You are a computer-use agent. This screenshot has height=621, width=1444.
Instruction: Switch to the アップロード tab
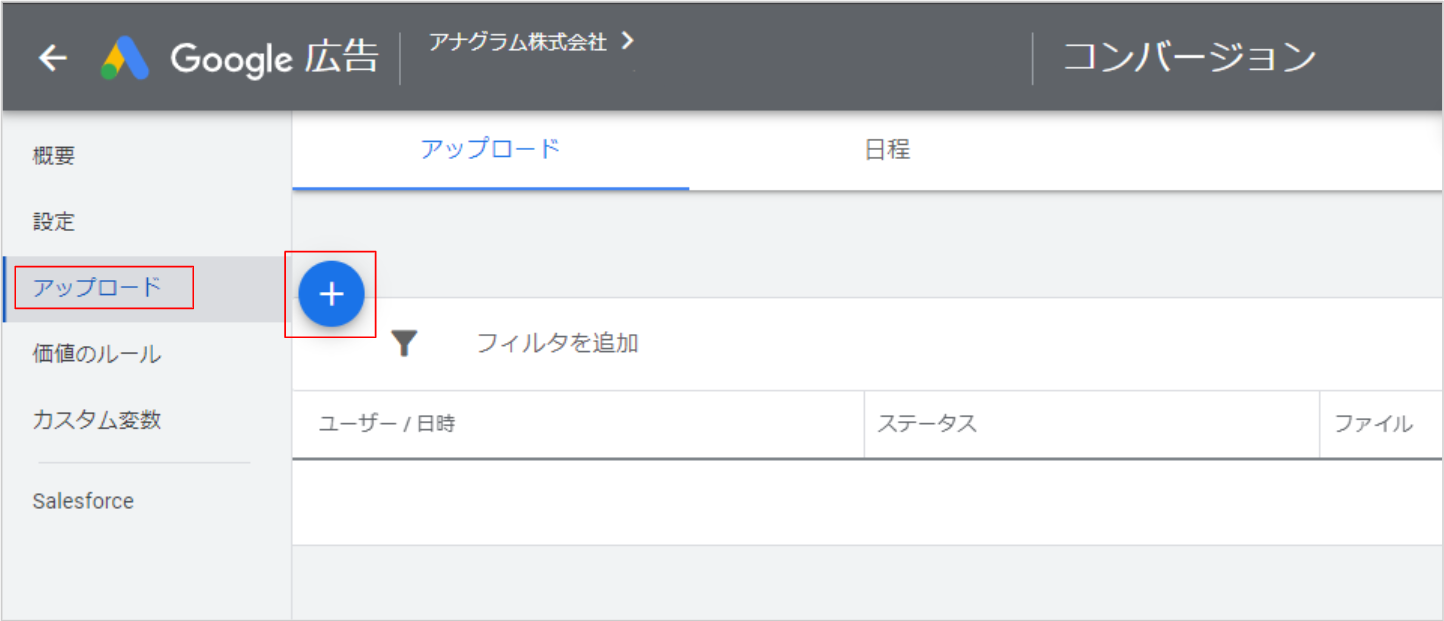point(490,150)
